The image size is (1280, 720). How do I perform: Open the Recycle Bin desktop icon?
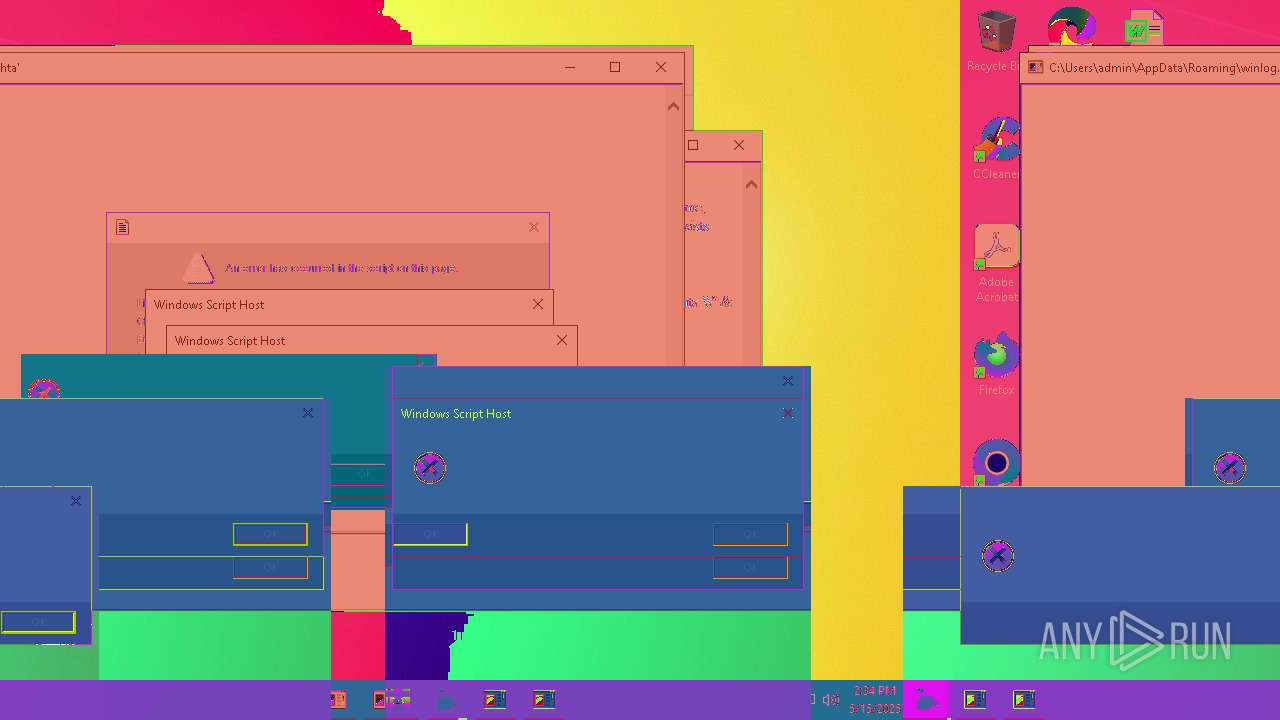pos(996,31)
